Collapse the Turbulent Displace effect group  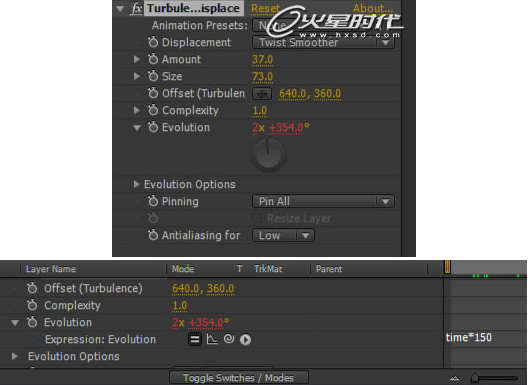pos(120,9)
